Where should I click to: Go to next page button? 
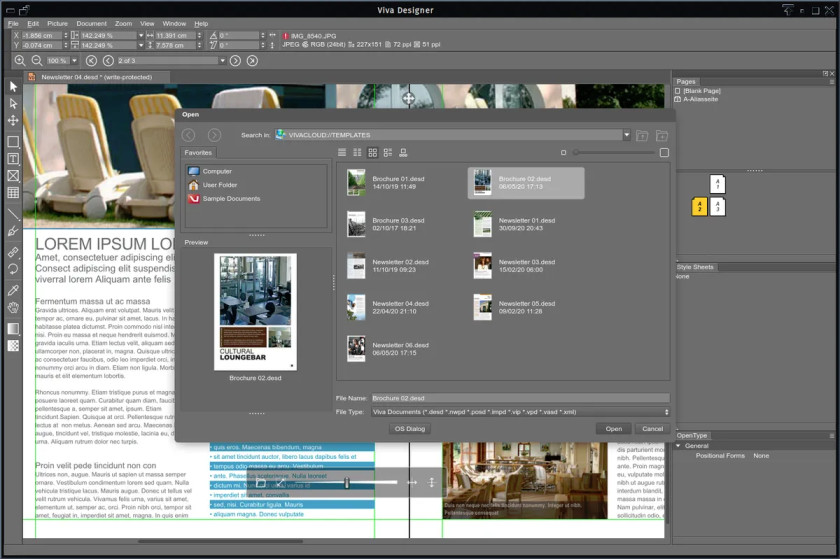235,61
